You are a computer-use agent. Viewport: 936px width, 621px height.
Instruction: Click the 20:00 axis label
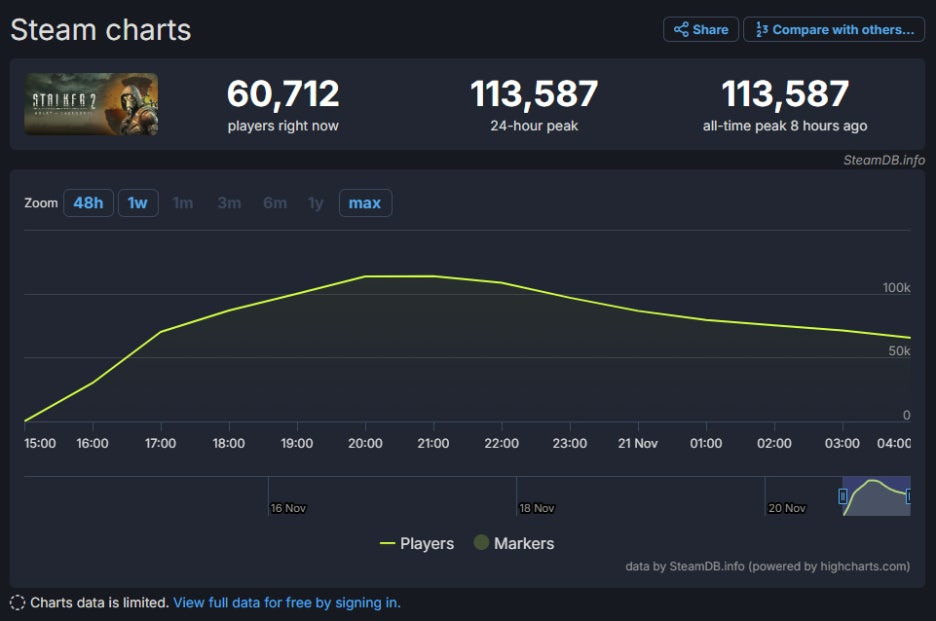click(365, 443)
